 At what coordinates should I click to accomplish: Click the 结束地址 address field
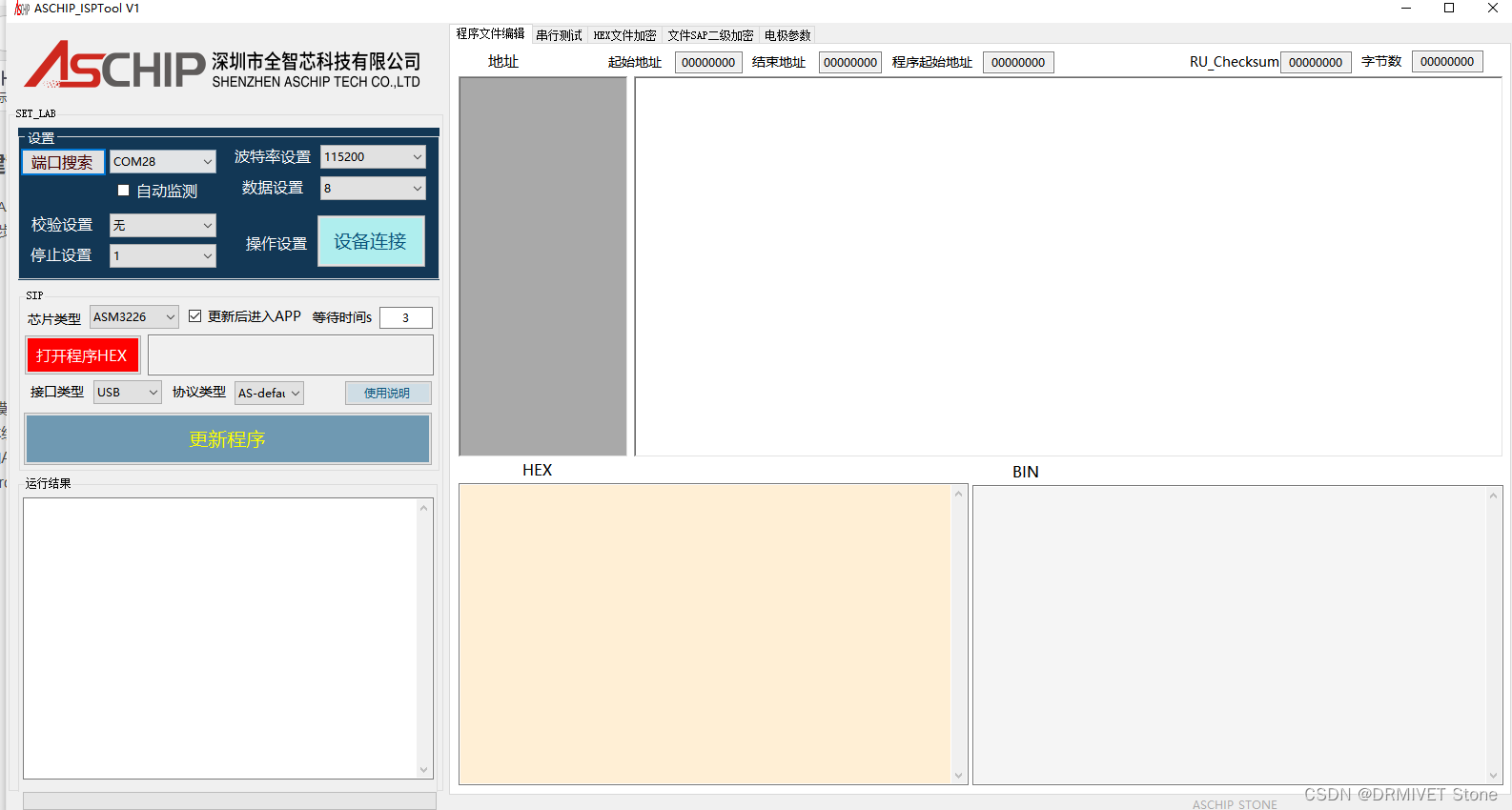850,63
